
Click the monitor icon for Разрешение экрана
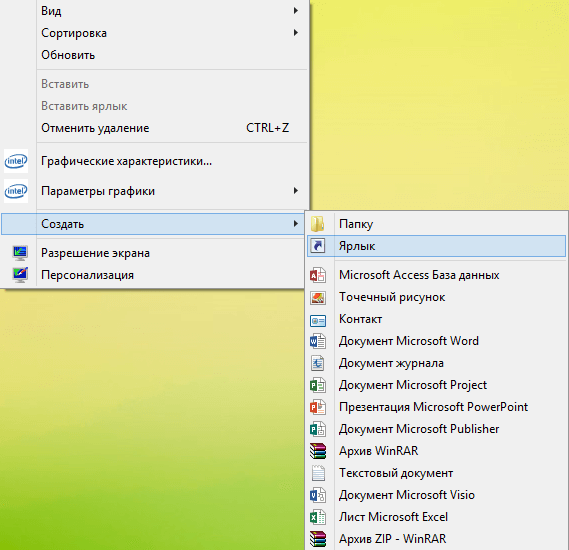point(20,253)
